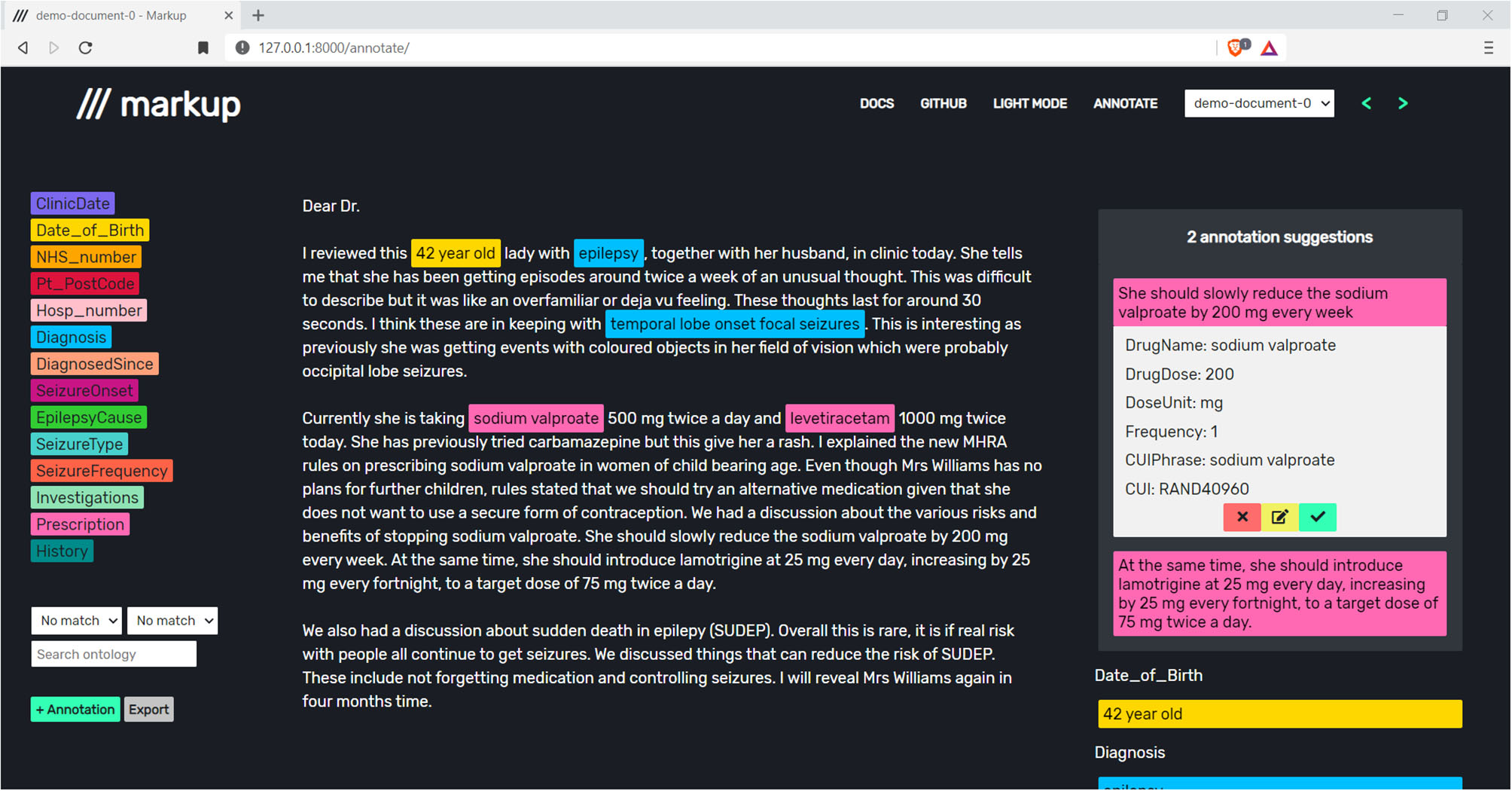Click the Export button
This screenshot has height=791, width=1512.
(148, 709)
